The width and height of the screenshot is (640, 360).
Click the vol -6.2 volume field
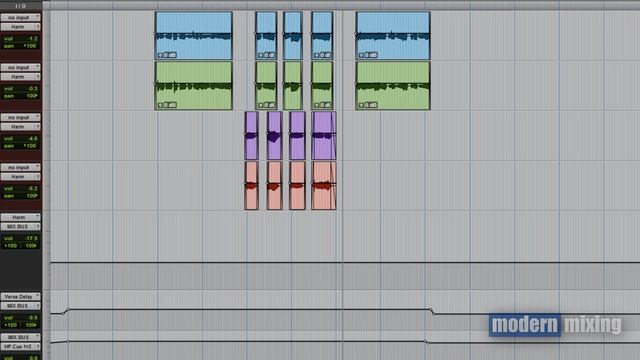tap(20, 189)
